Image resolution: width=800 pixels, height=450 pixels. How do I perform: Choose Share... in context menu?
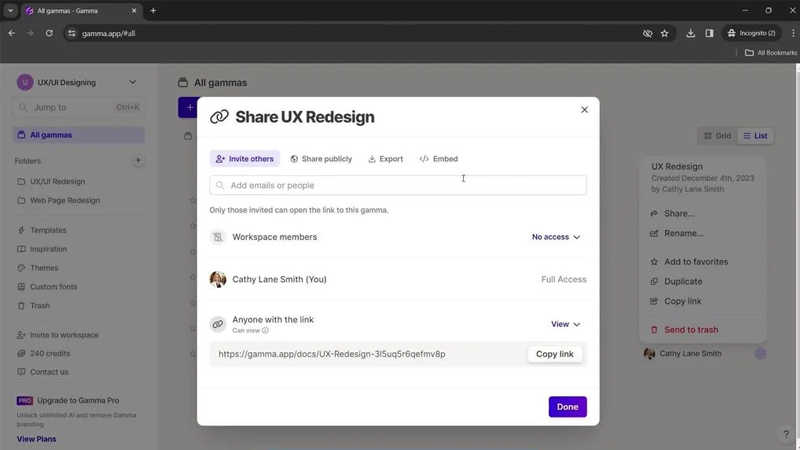(679, 213)
